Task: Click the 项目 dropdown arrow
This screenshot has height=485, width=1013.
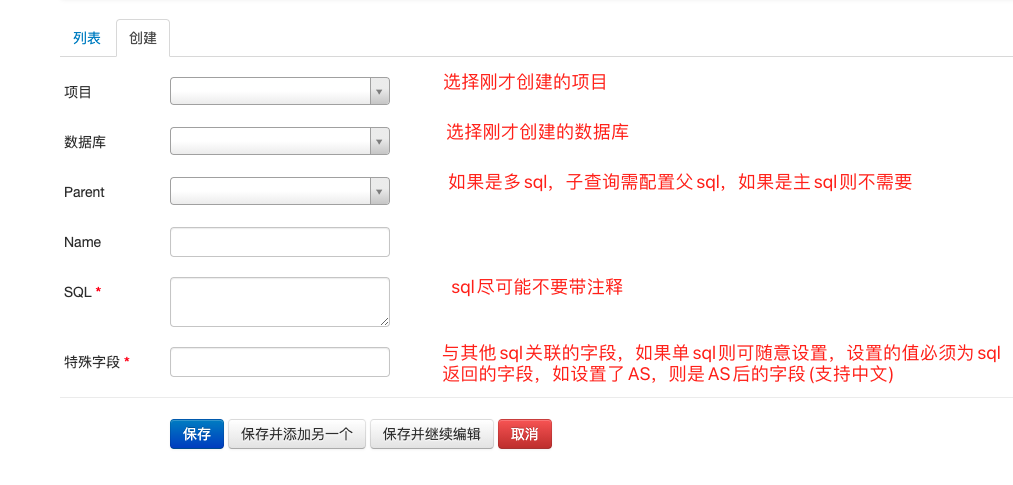Action: [379, 92]
